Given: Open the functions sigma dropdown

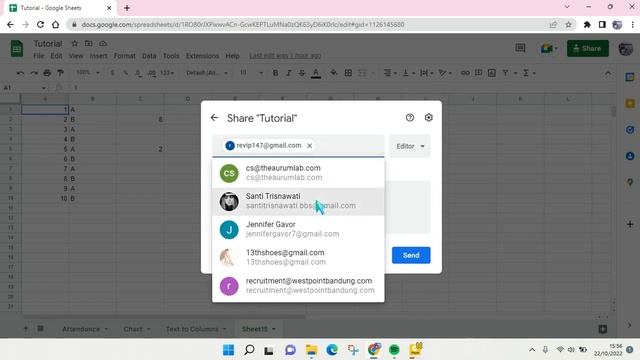Looking at the screenshot, I should (529, 73).
